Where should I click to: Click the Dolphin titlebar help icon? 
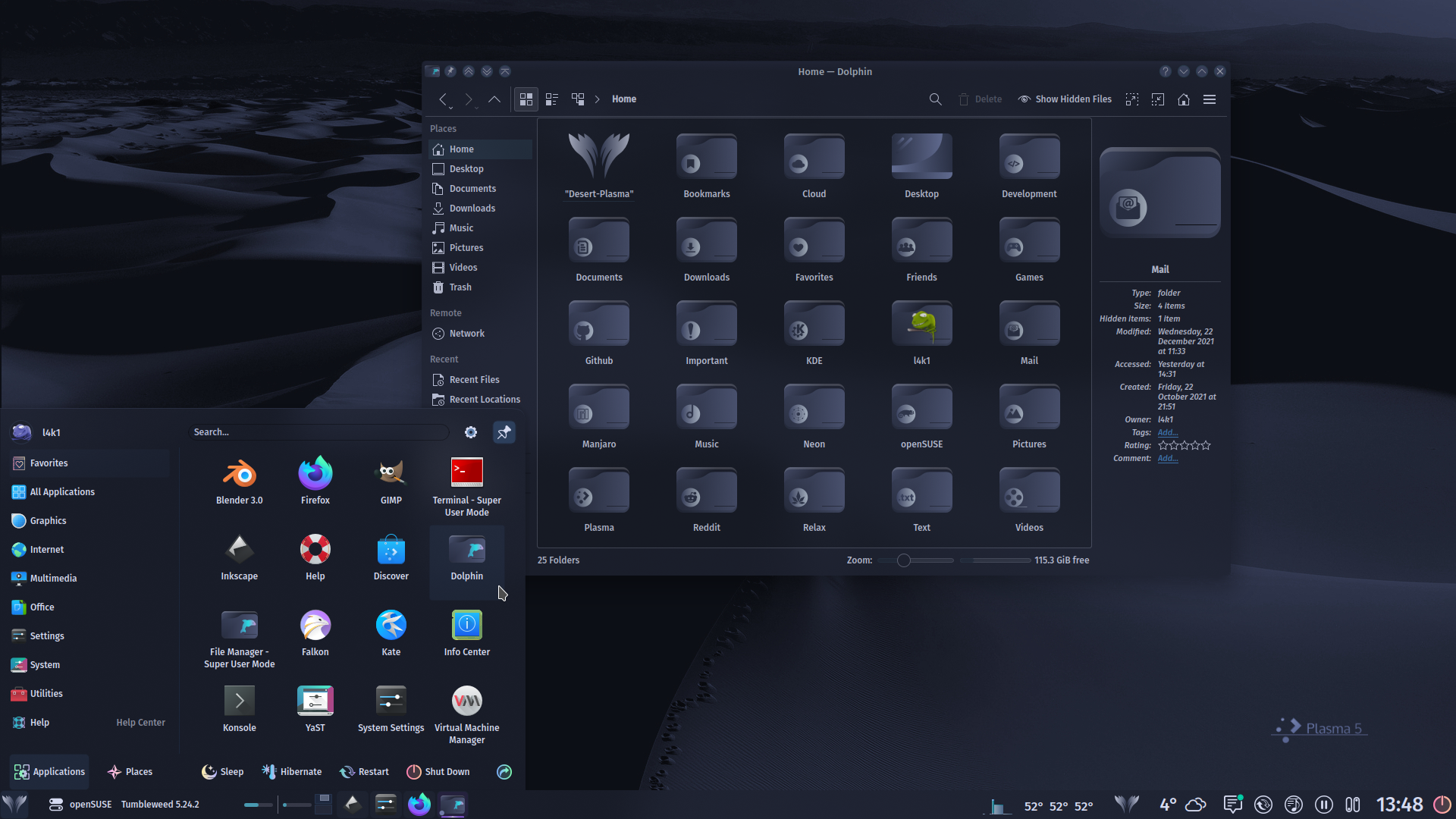point(1166,71)
